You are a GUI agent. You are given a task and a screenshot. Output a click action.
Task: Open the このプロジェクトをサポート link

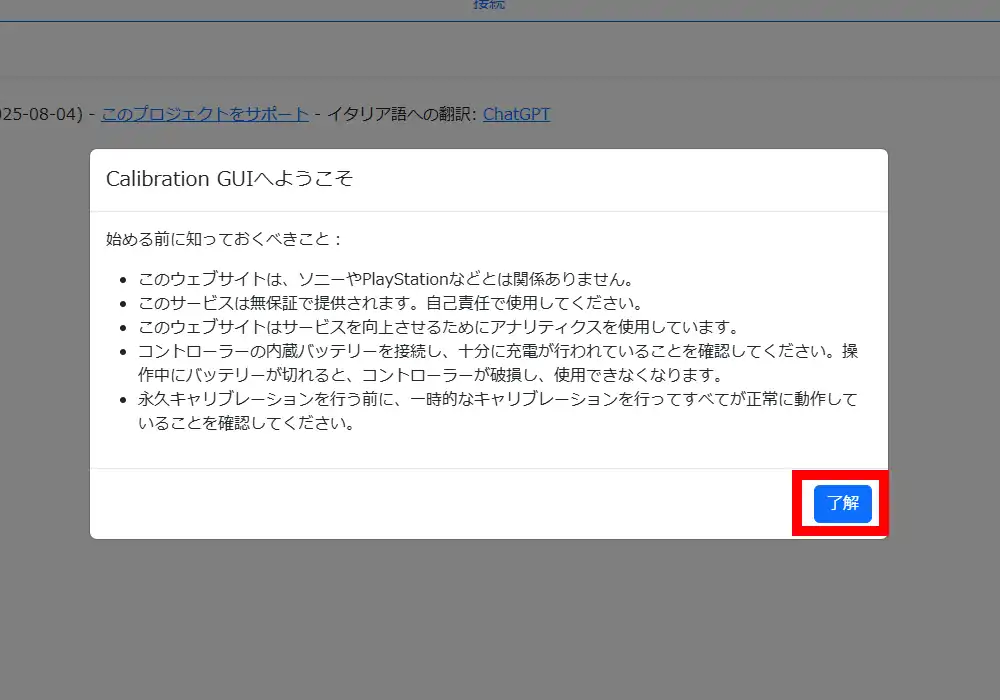pyautogui.click(x=205, y=114)
